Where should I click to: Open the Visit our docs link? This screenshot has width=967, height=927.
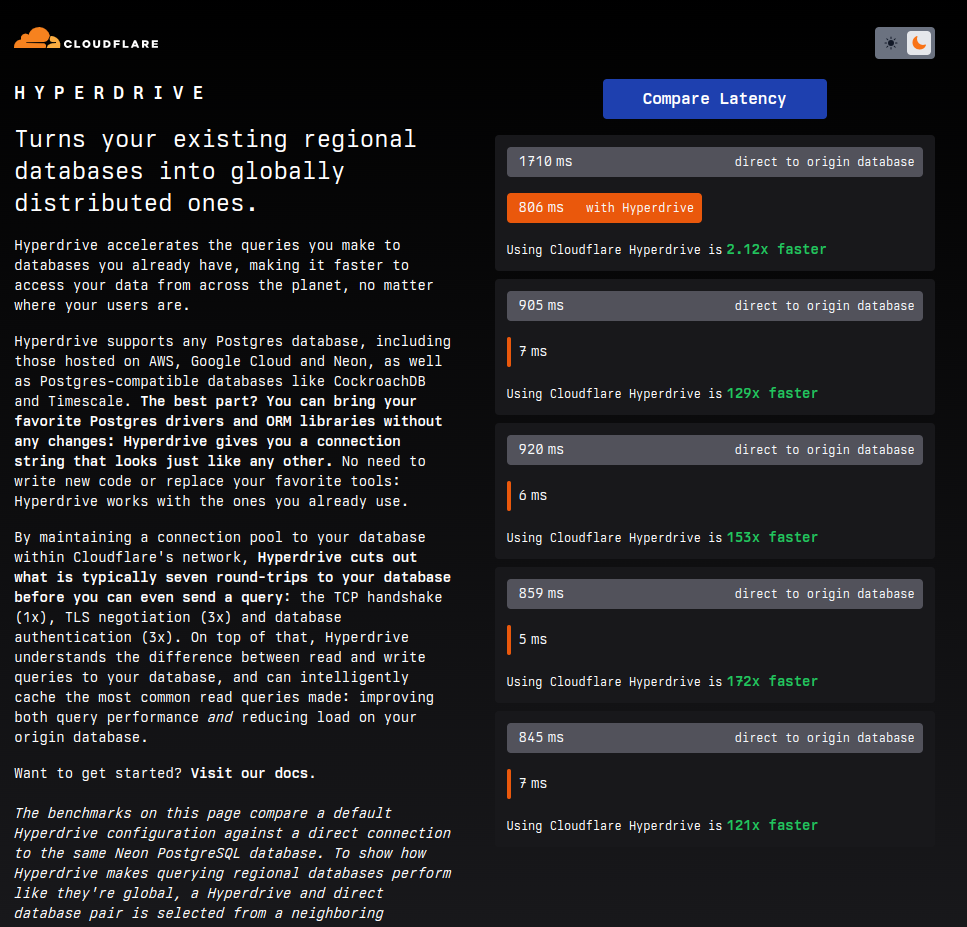click(253, 773)
